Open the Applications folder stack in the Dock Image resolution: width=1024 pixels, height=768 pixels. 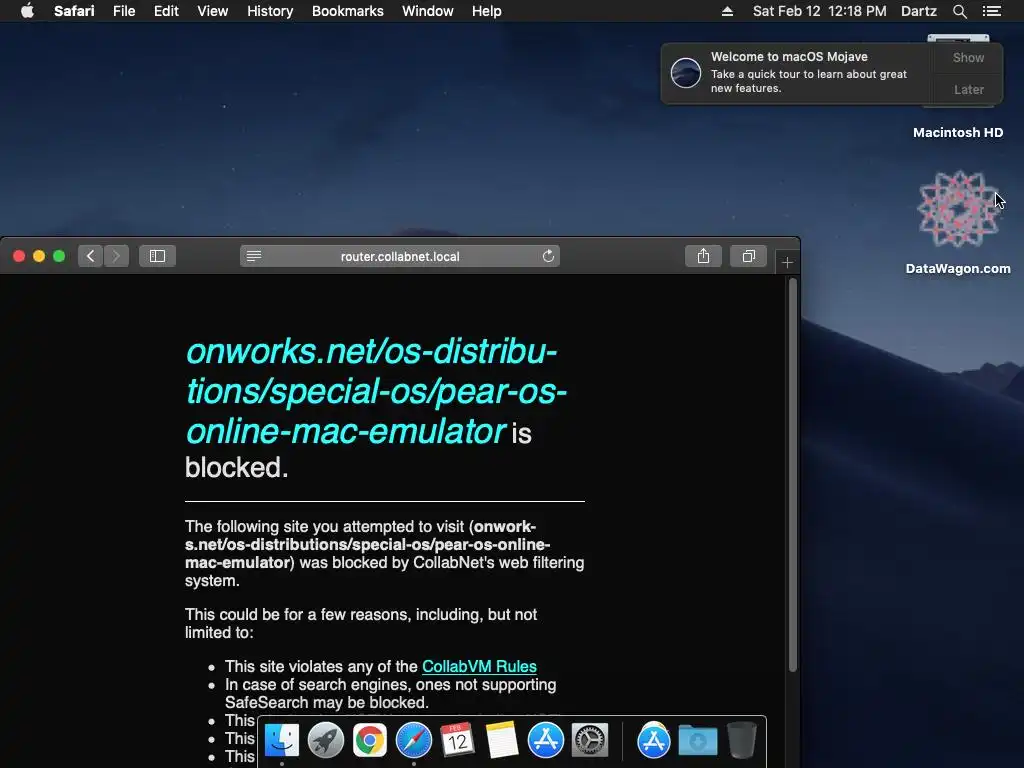point(654,741)
